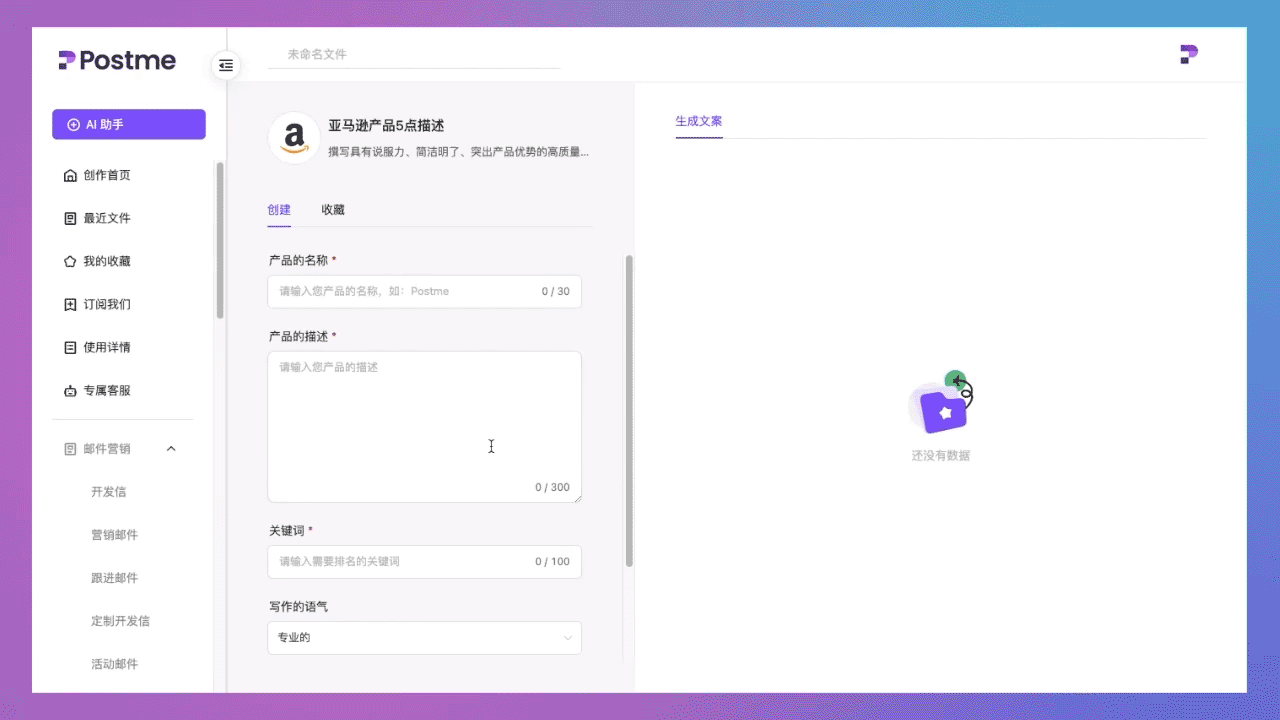The image size is (1280, 720).
Task: Click the Postme icon in the top-right corner
Action: click(1188, 54)
